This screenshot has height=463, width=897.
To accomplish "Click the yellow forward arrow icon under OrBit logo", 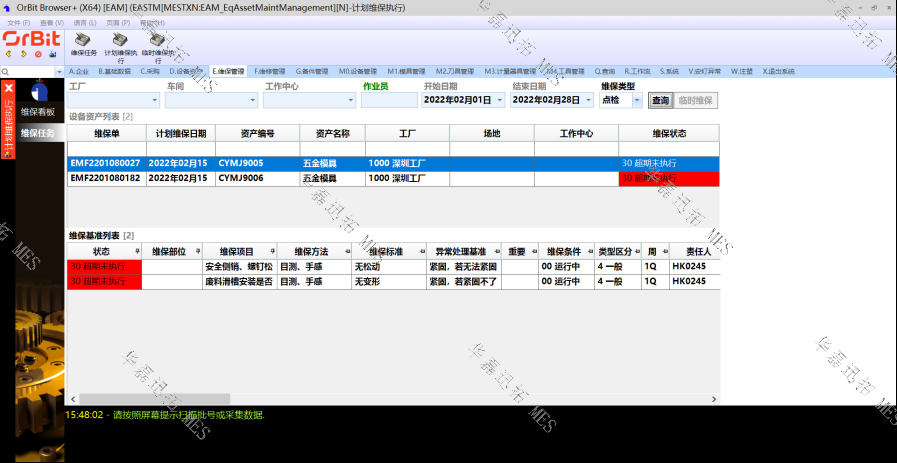I will (x=23, y=54).
